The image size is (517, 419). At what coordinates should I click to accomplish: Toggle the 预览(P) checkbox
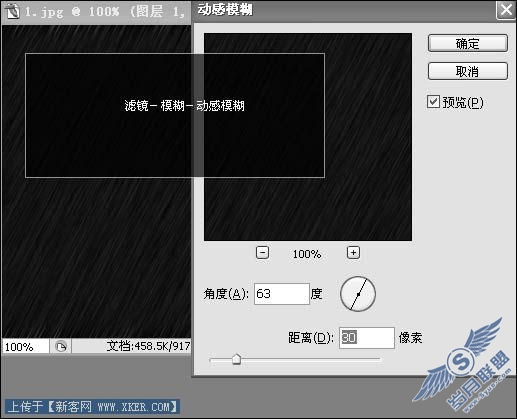point(433,102)
